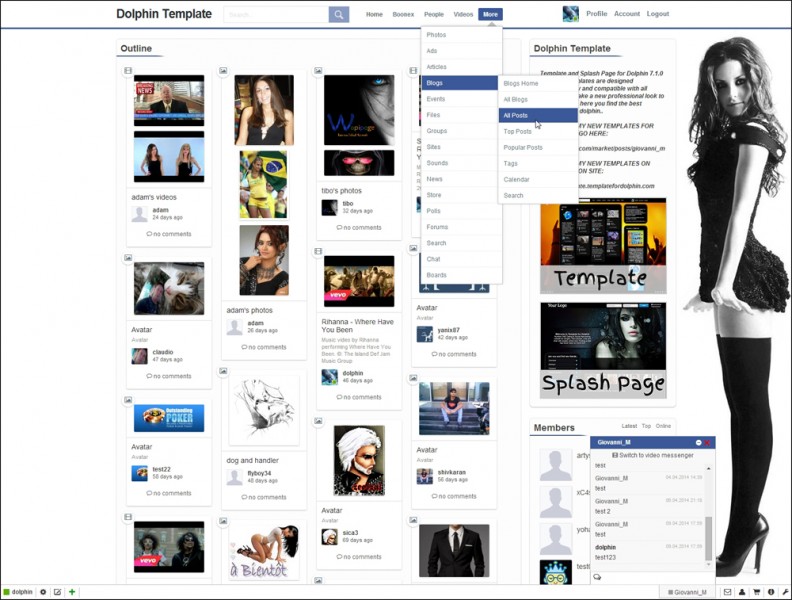Select Articles in the More menu
Viewport: 792px width, 600px height.
tap(461, 67)
